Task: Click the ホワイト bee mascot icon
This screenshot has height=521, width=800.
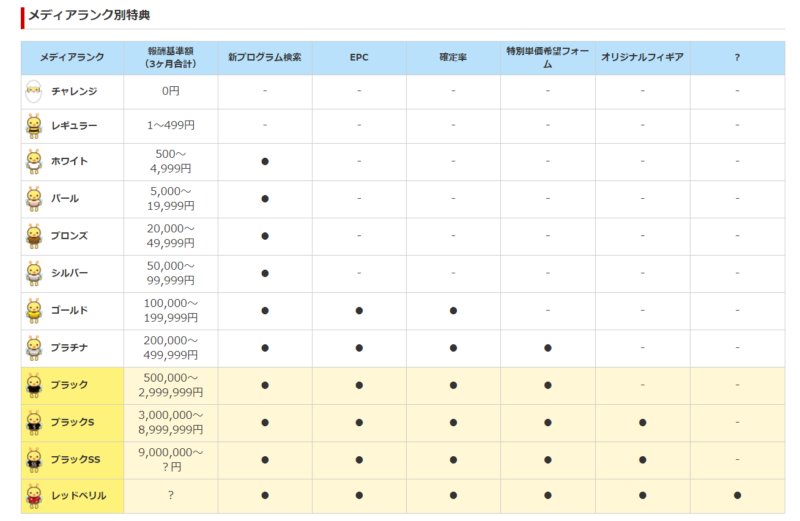Action: pyautogui.click(x=34, y=162)
